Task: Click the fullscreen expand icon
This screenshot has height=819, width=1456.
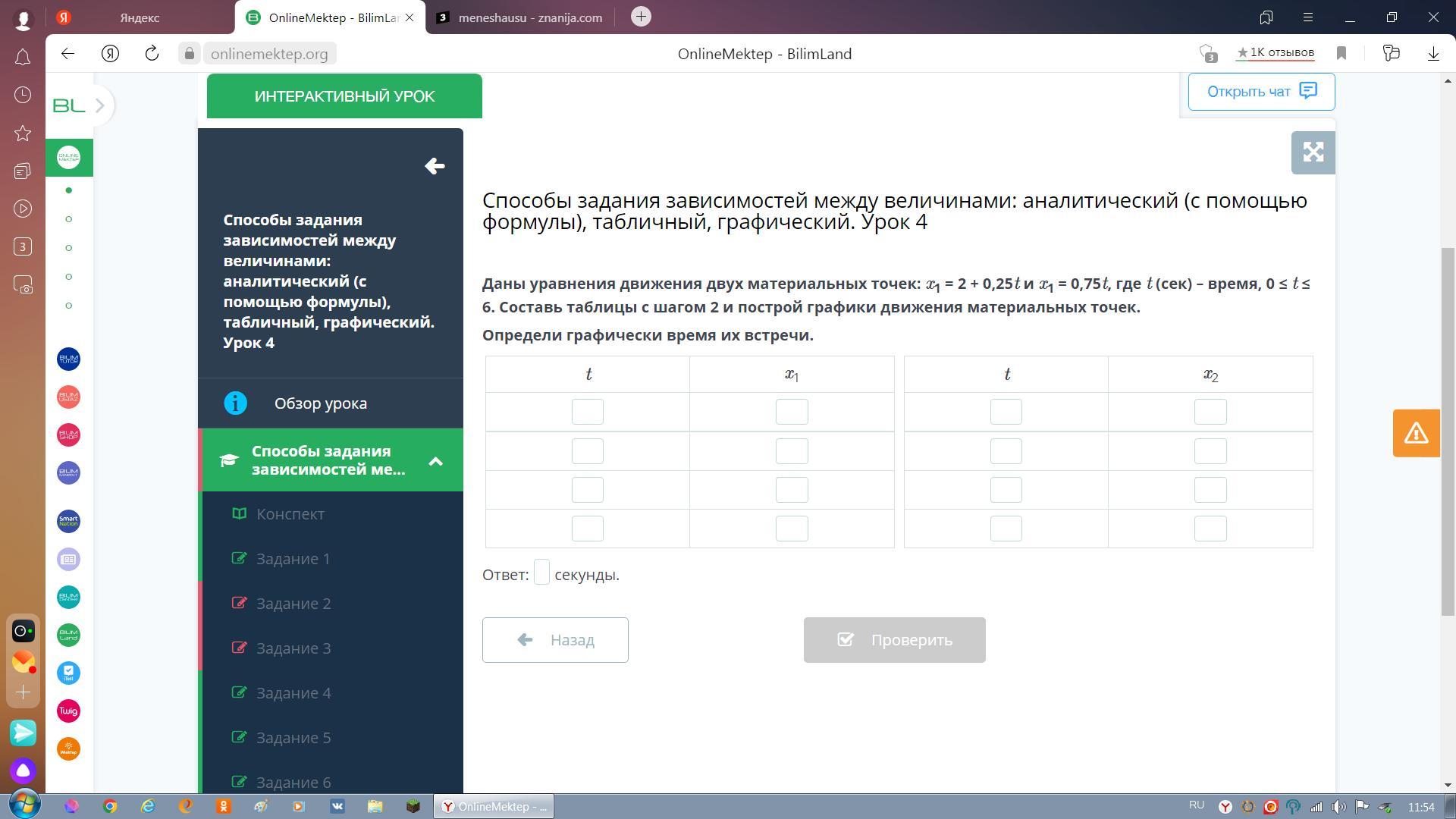Action: pyautogui.click(x=1313, y=152)
